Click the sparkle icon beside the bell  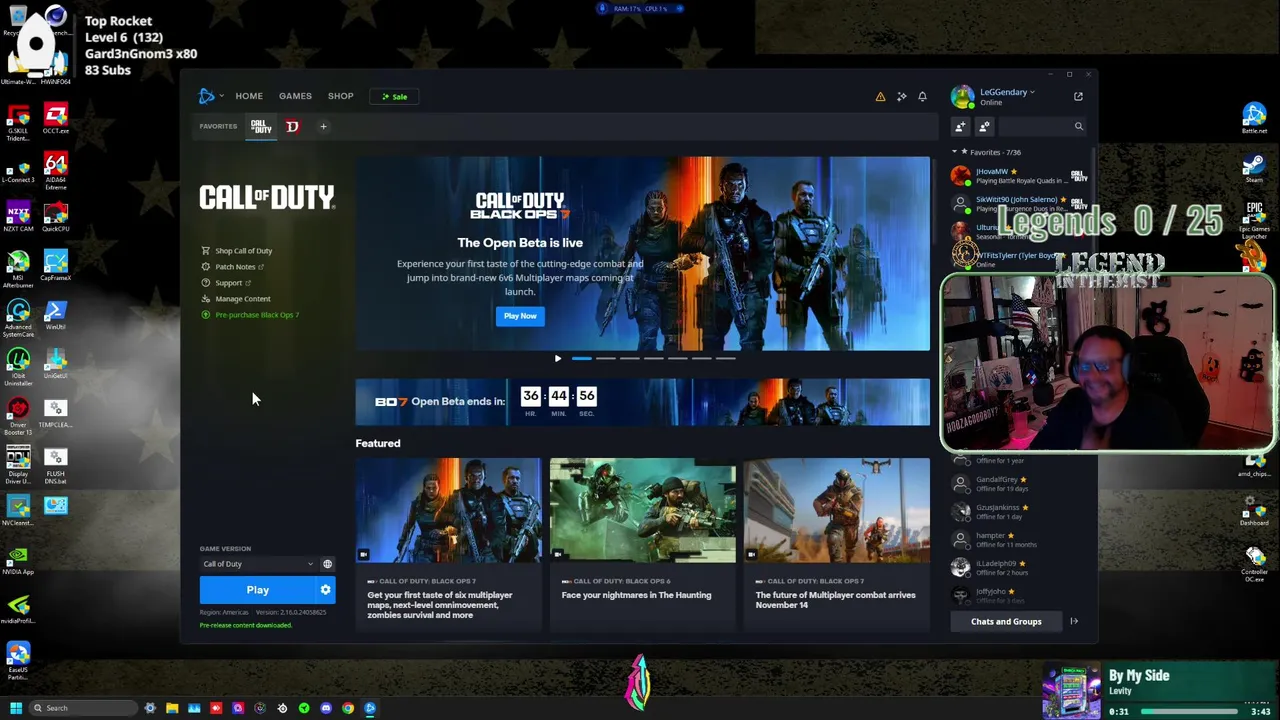(x=901, y=97)
